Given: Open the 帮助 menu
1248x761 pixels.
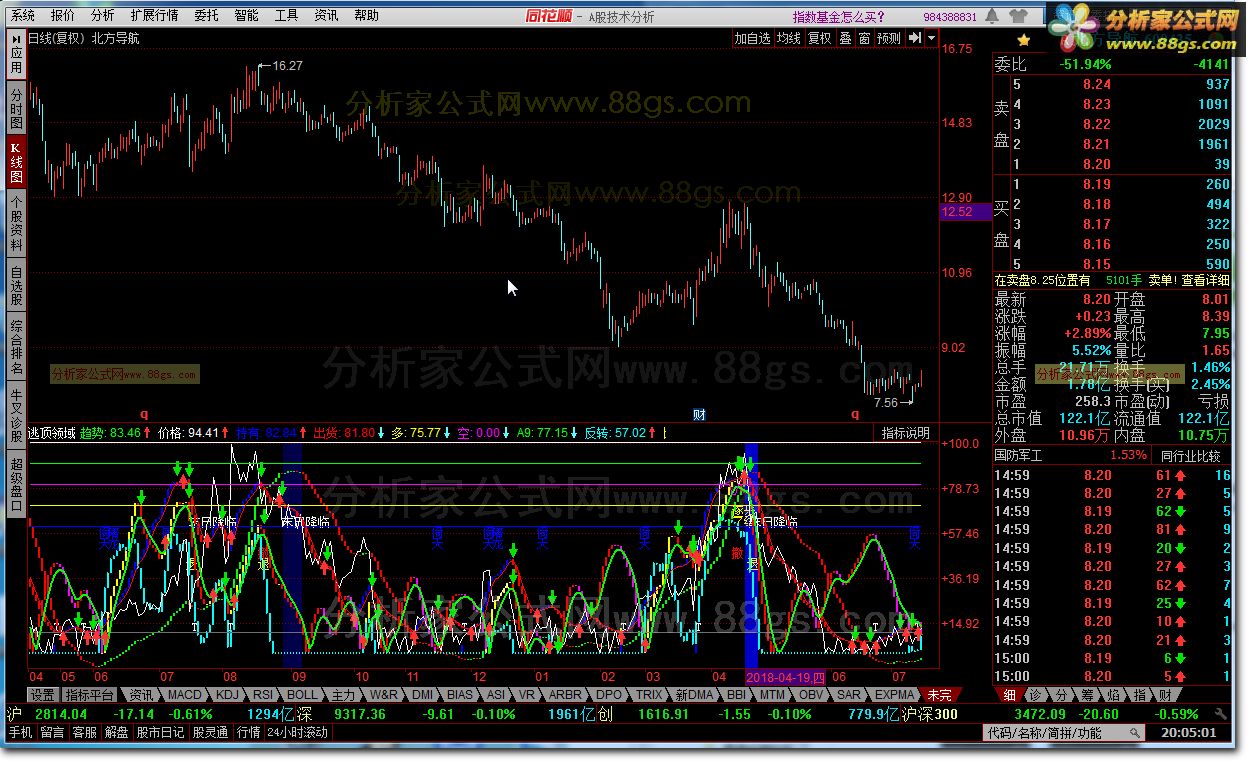Looking at the screenshot, I should point(366,16).
